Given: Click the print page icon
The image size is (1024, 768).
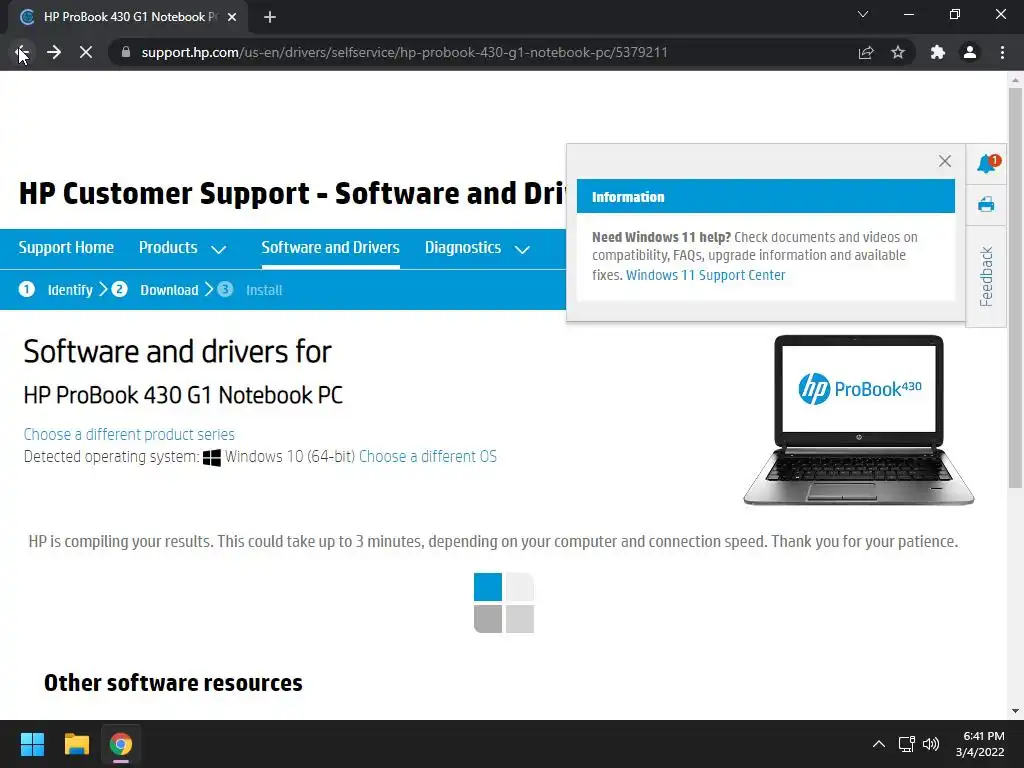Looking at the screenshot, I should [986, 205].
